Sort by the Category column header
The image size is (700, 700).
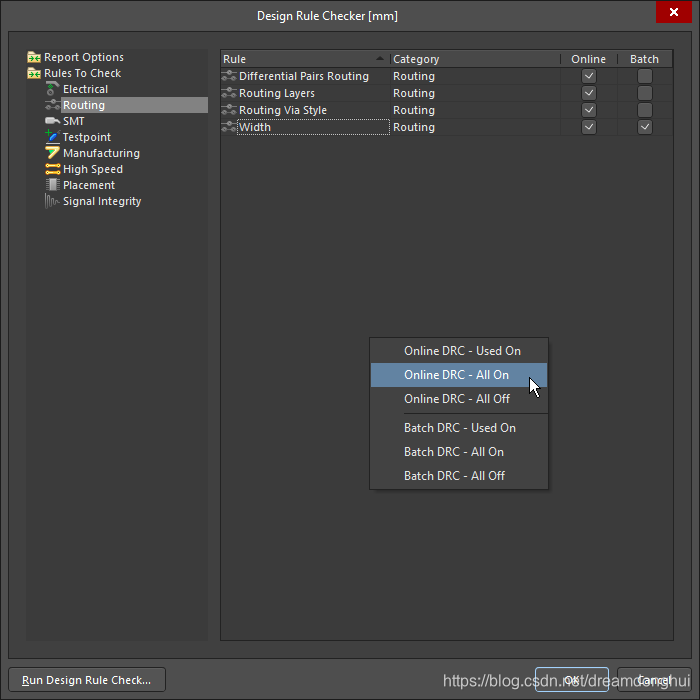475,59
